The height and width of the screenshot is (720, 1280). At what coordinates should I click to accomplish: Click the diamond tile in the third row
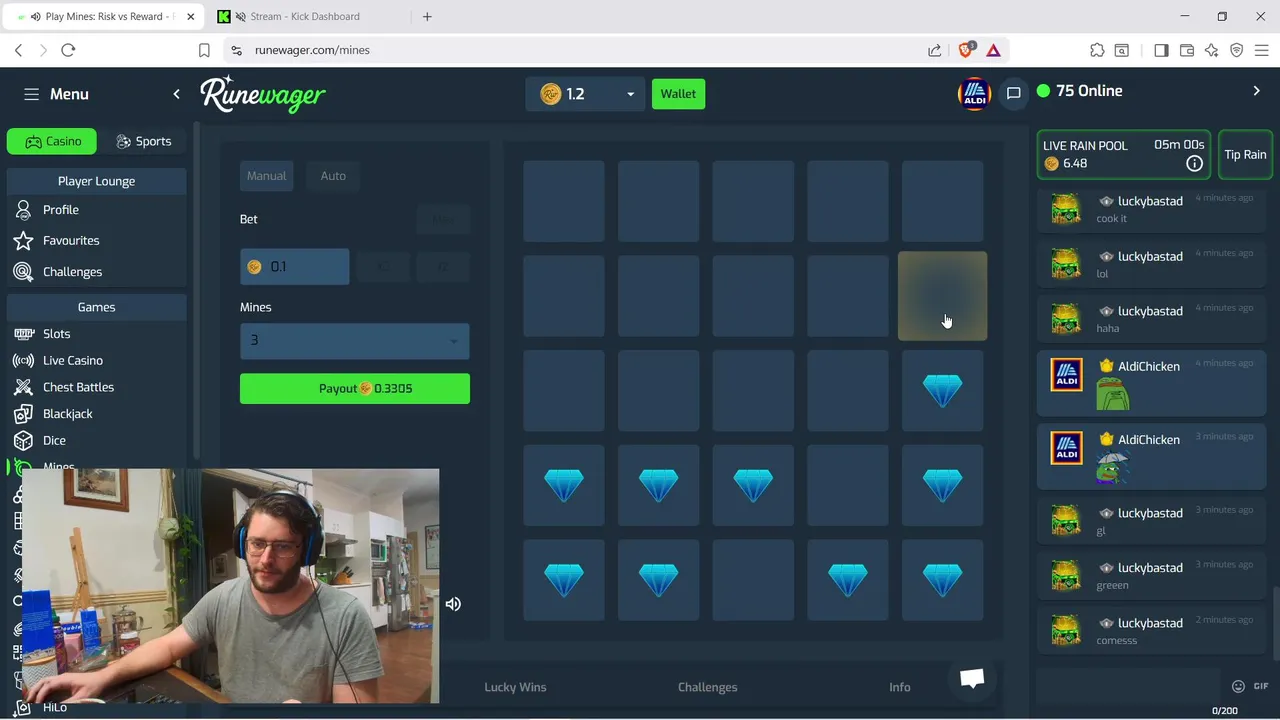[942, 391]
